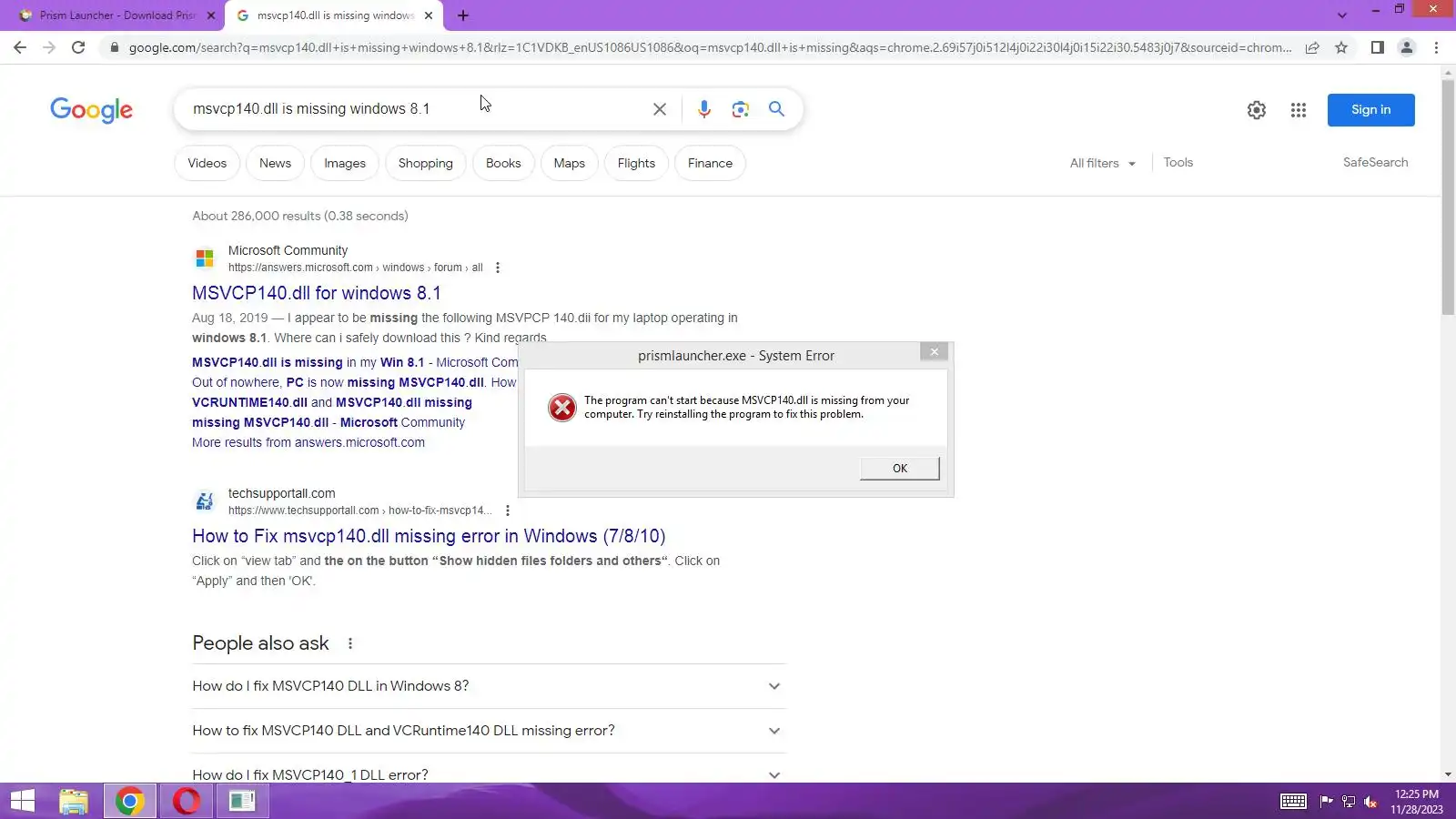The height and width of the screenshot is (819, 1456).
Task: Open 'missing MSVCP140.dll - Microsoft Community' sublink
Action: 329,422
